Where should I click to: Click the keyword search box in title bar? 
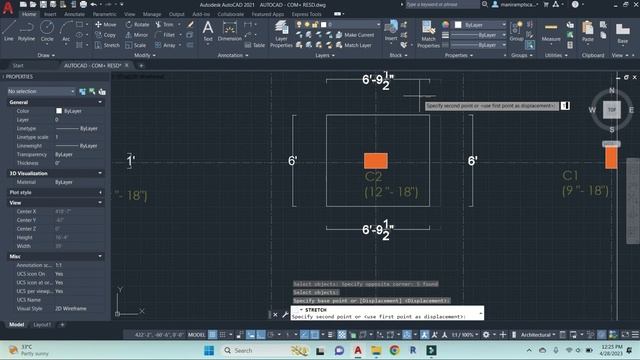coord(442,4)
